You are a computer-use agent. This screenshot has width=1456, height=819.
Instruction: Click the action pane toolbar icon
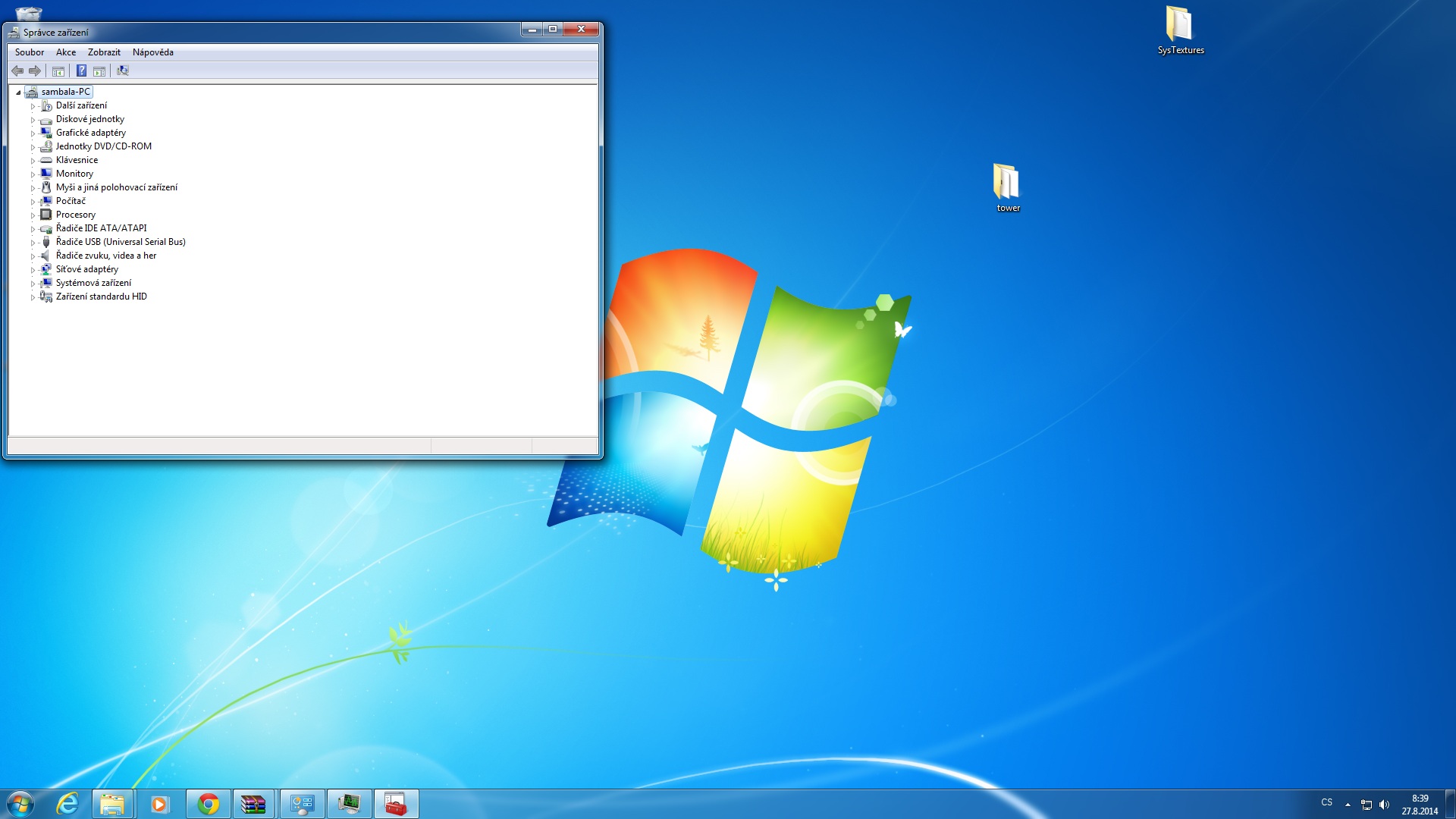pyautogui.click(x=99, y=71)
